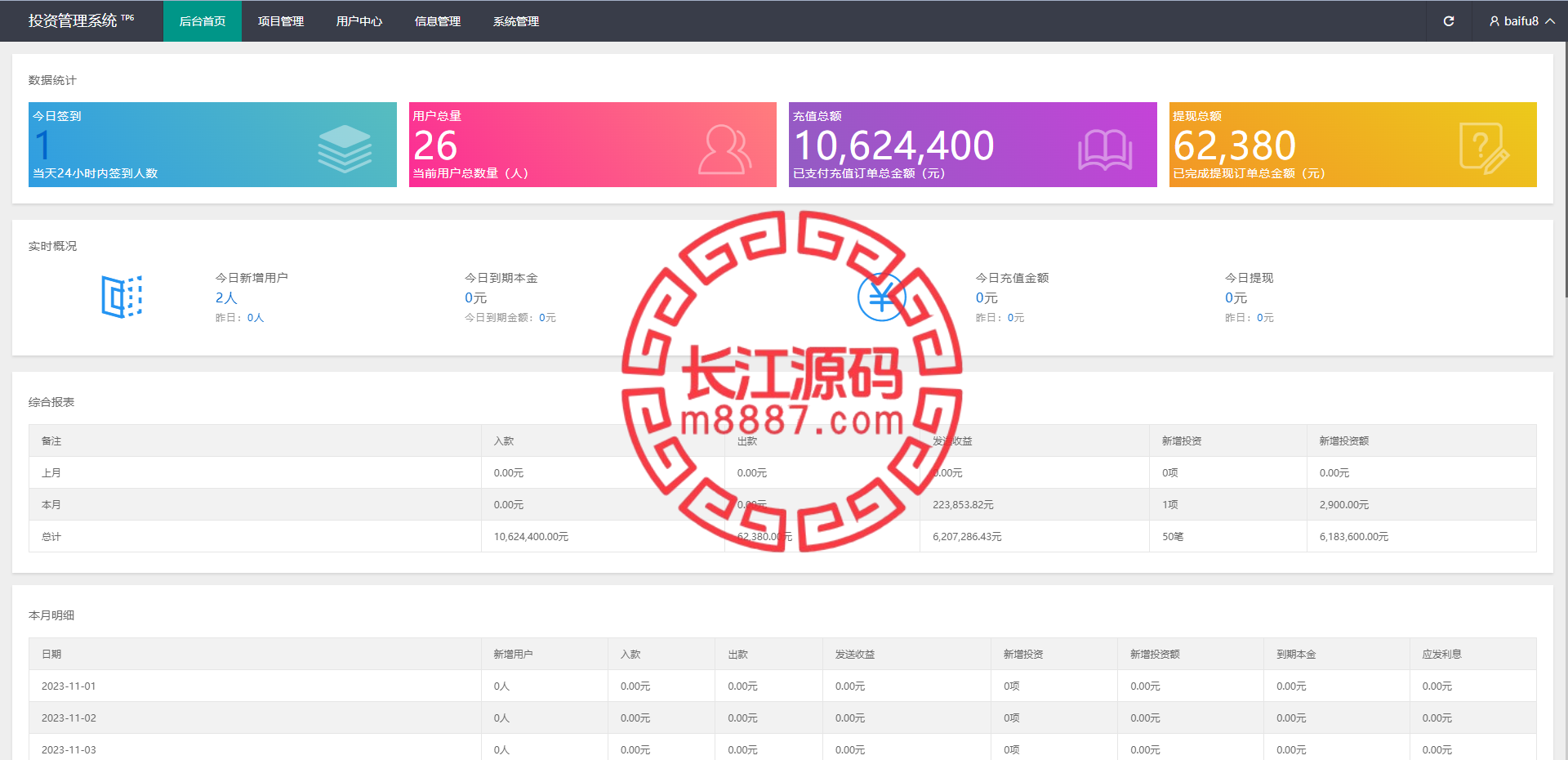Click the 2023-11-01 date row

pos(782,686)
